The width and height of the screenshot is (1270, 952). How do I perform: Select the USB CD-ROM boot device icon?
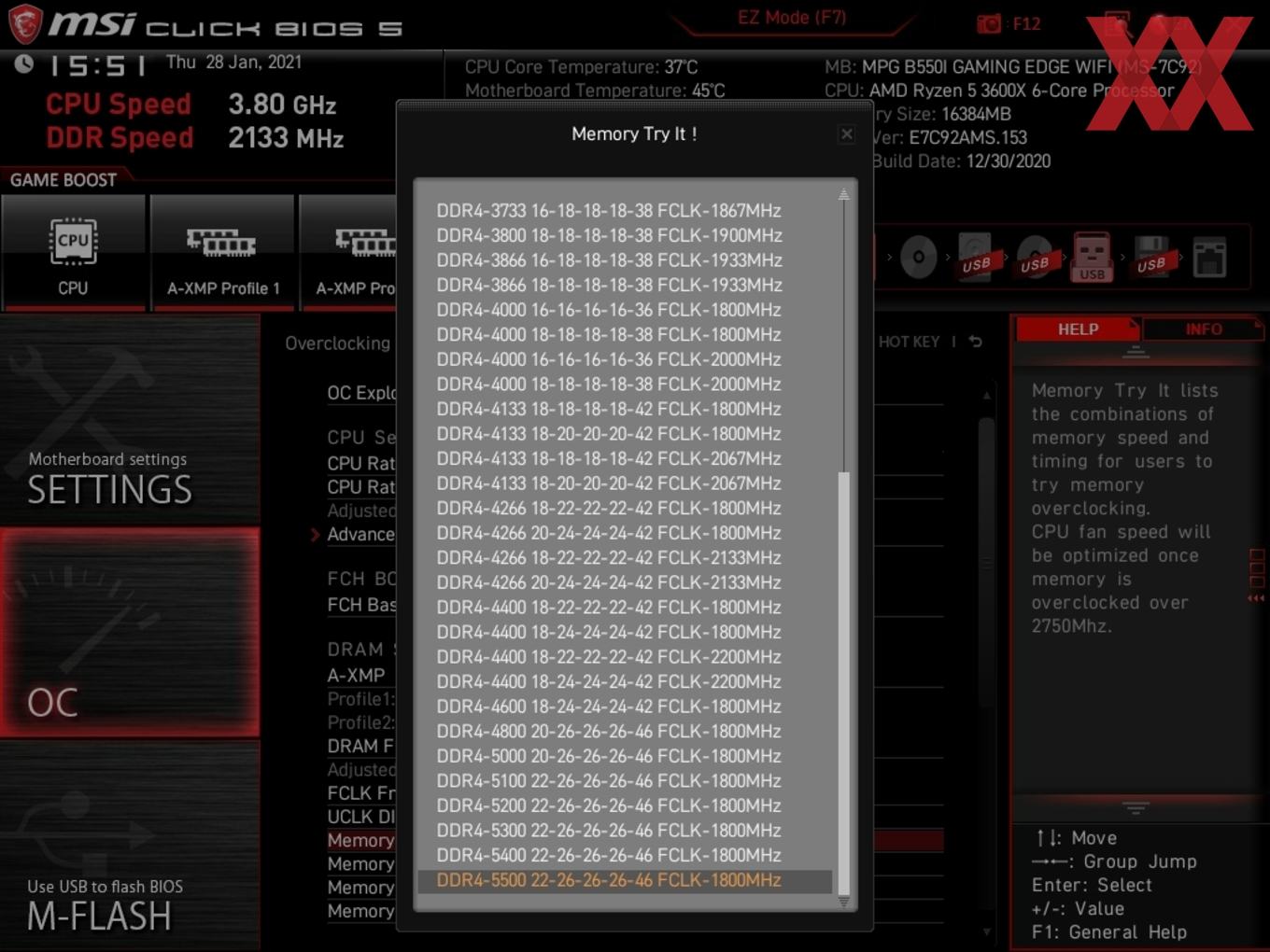[x=1035, y=258]
